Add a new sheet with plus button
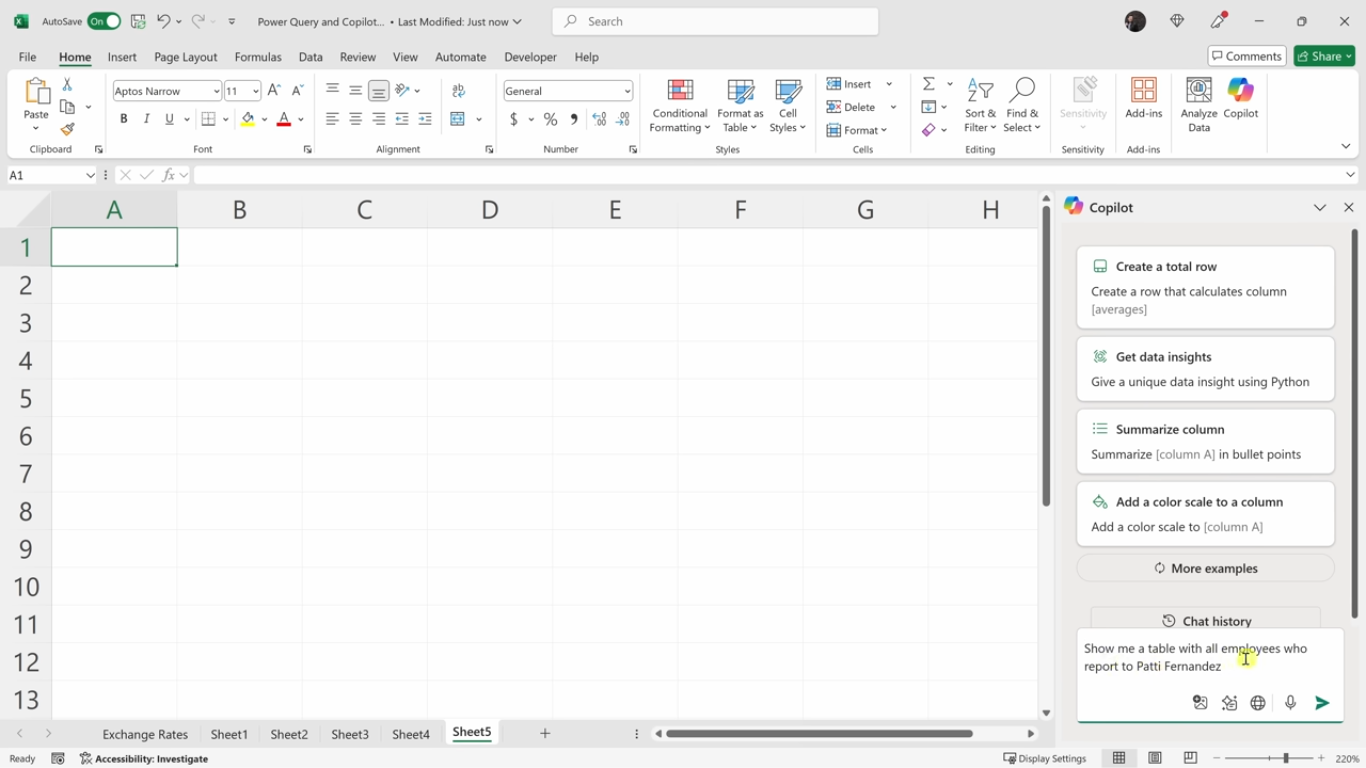The image size is (1366, 768). tap(545, 733)
